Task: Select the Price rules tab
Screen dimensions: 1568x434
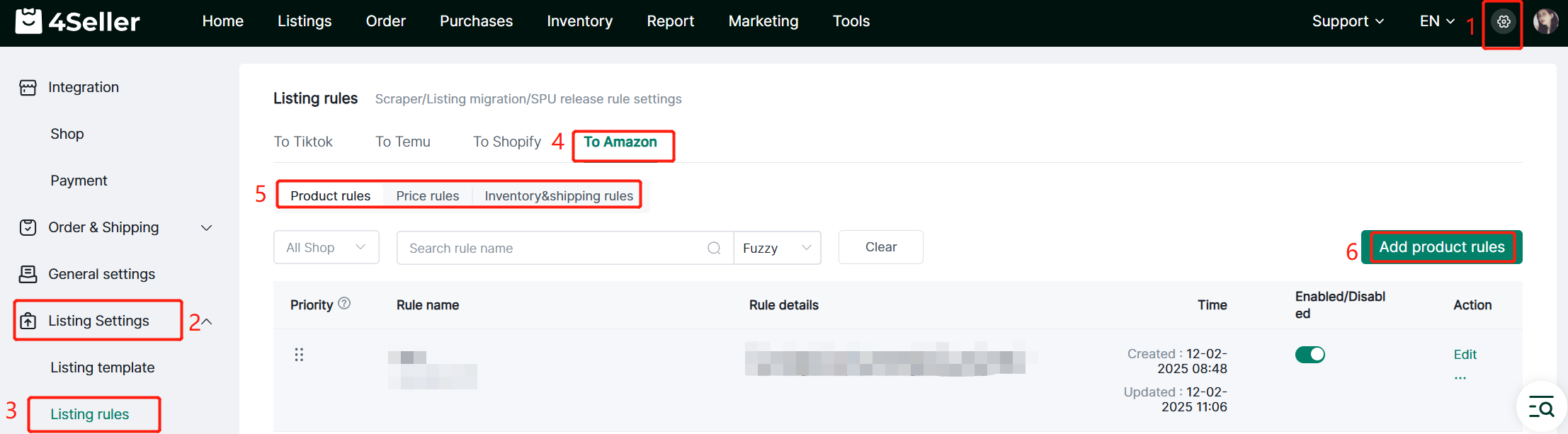Action: (x=427, y=196)
